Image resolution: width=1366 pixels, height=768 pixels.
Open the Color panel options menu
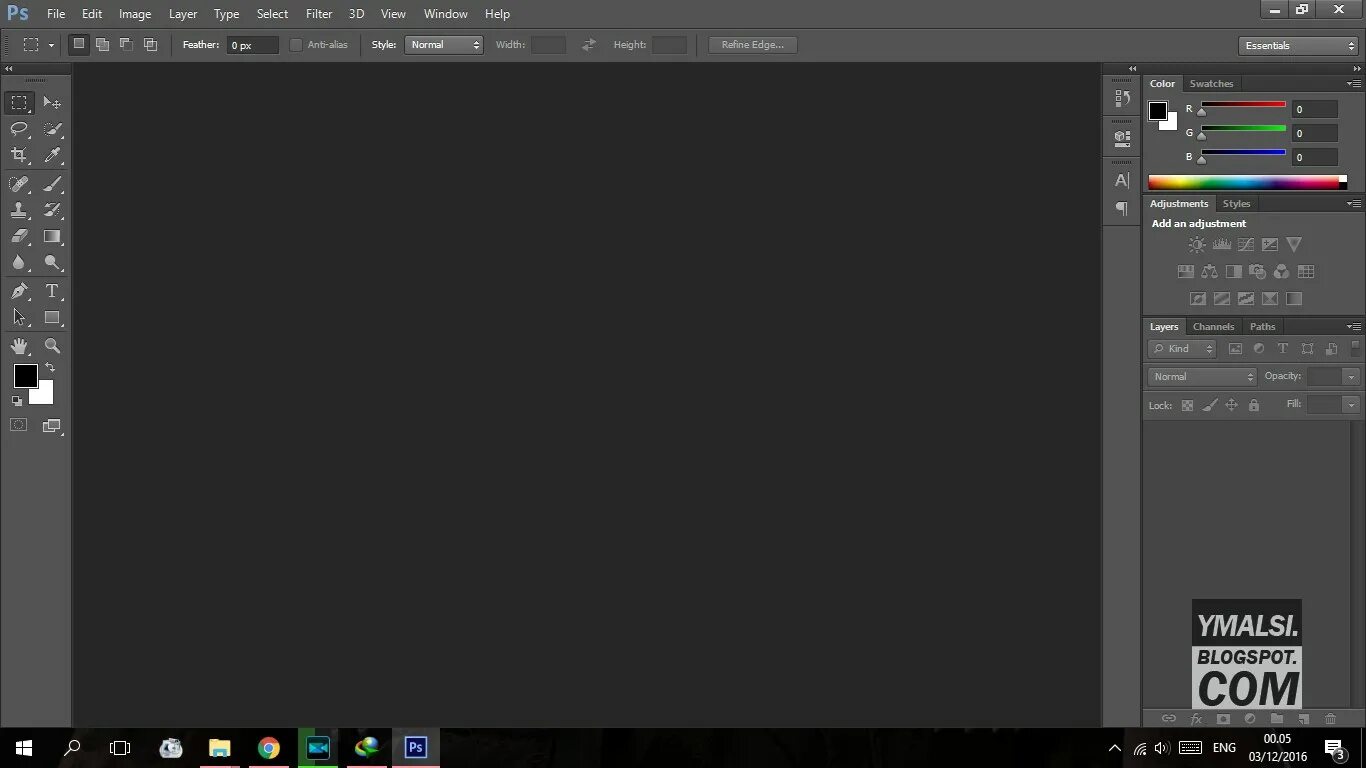1353,84
